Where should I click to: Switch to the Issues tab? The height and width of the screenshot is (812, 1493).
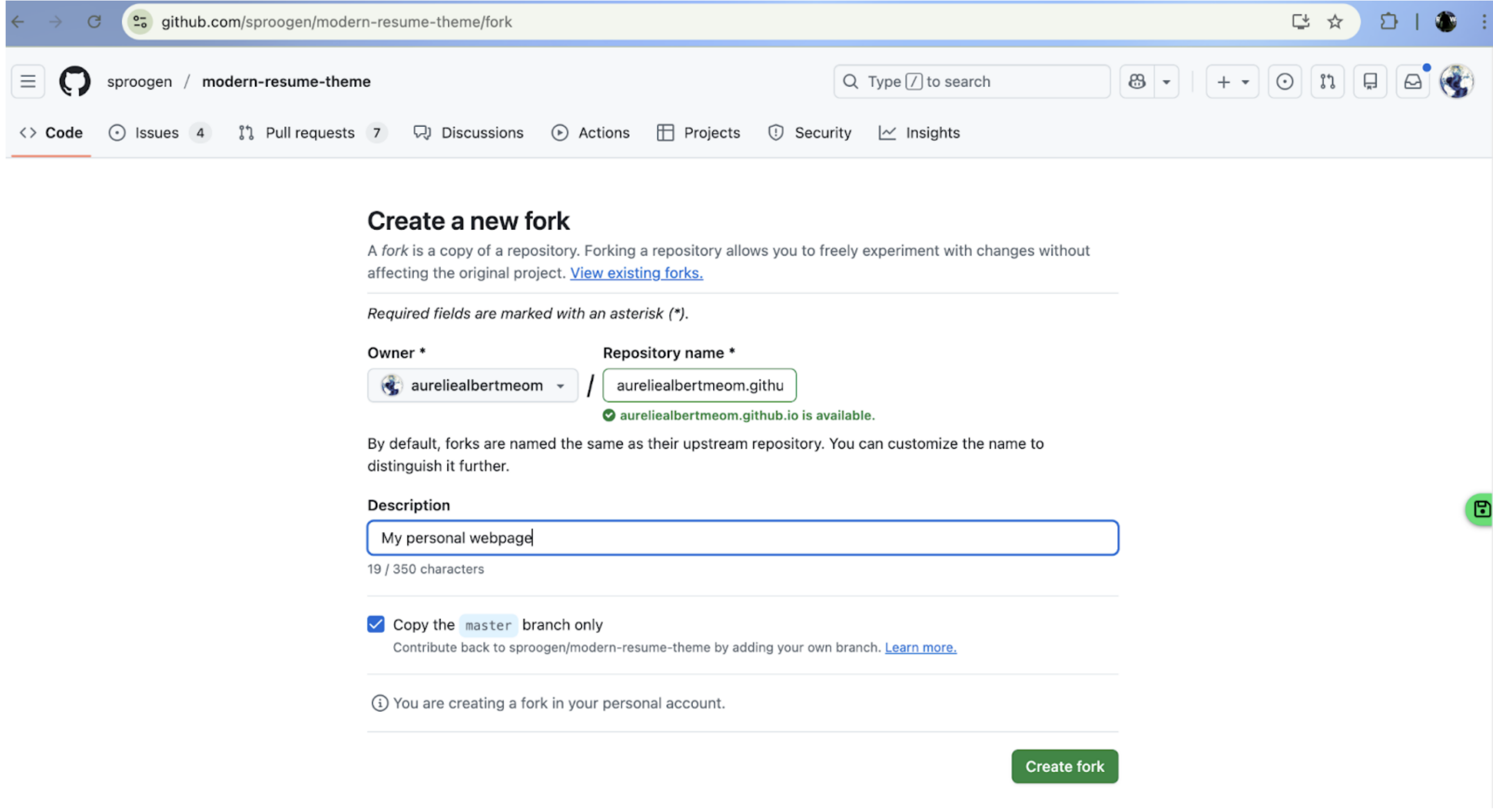coord(156,133)
